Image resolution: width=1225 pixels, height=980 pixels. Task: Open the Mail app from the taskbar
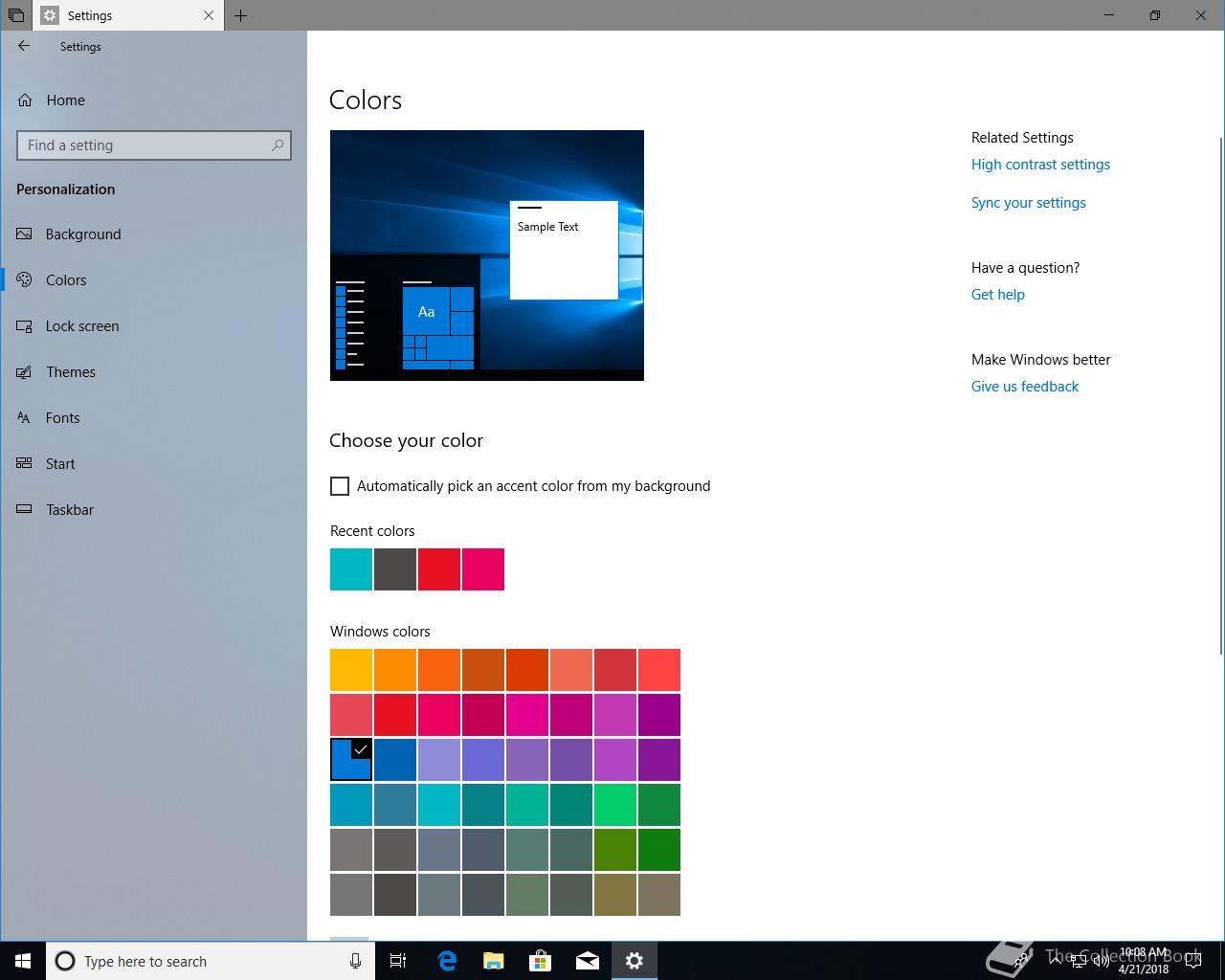point(588,961)
